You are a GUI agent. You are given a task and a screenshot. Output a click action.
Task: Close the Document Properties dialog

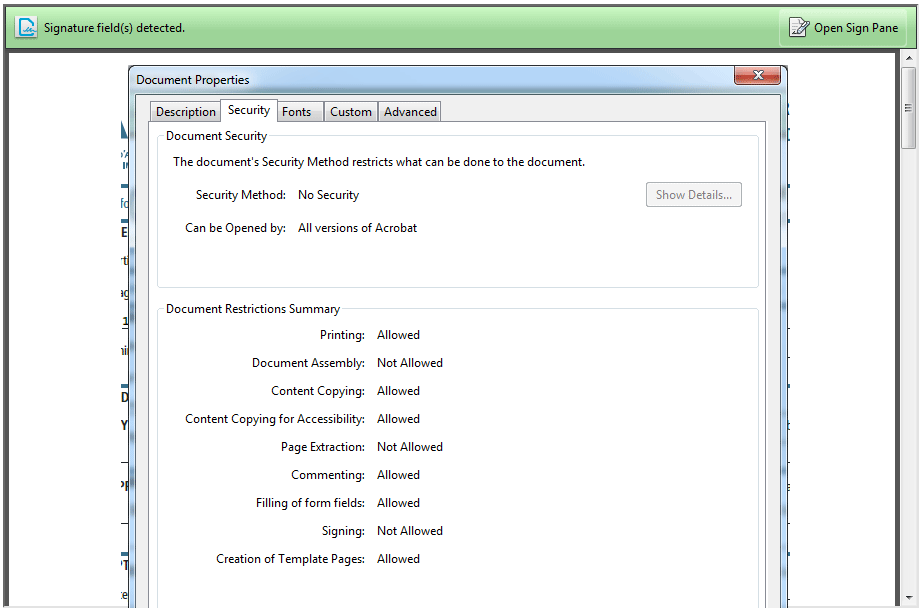[757, 74]
